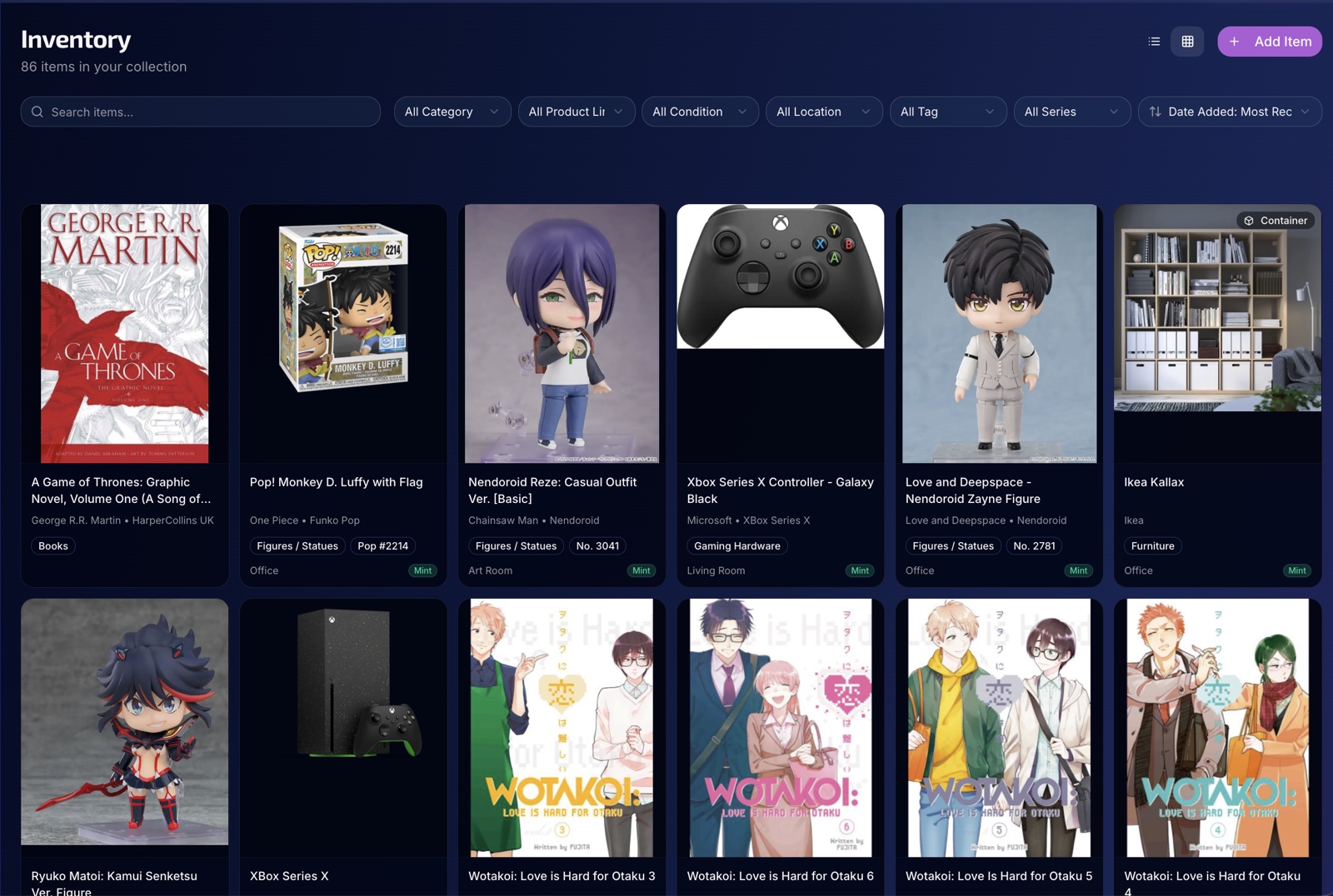Image resolution: width=1333 pixels, height=896 pixels.
Task: Open Wotakoi volume 3 cover
Action: coord(562,728)
